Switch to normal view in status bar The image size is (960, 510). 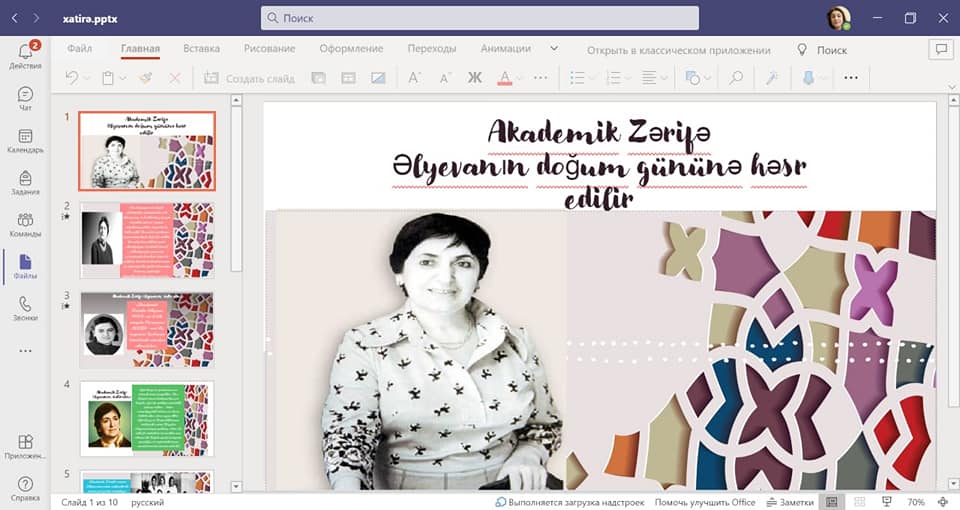coord(831,502)
